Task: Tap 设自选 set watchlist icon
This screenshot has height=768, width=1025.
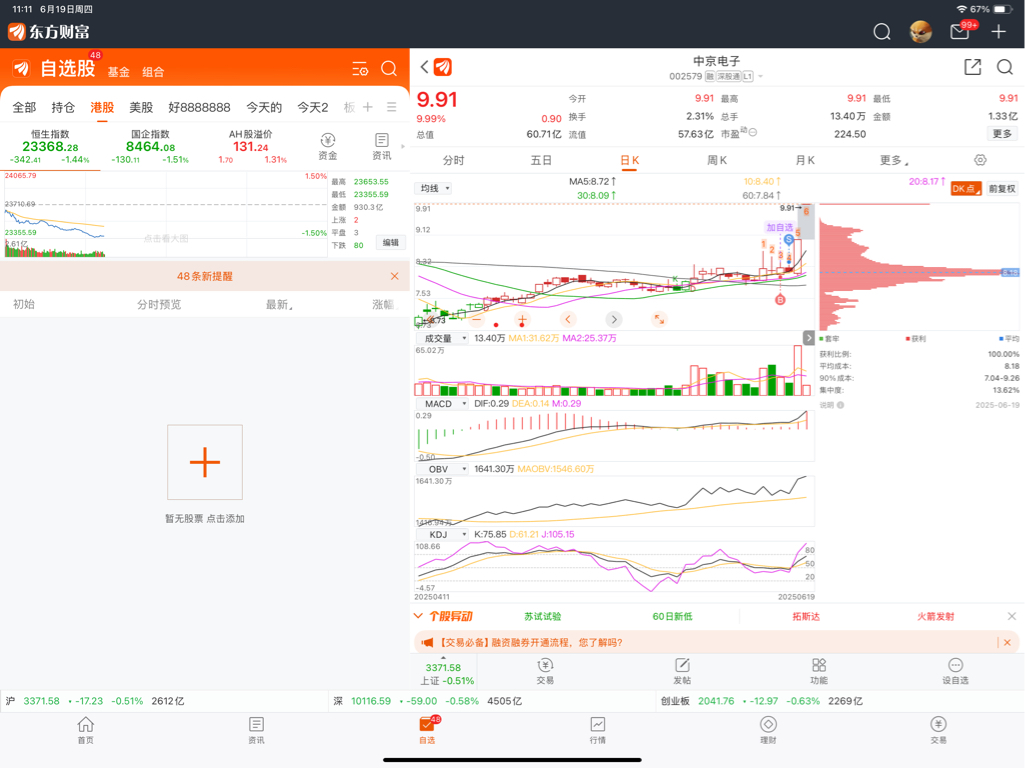Action: (955, 671)
